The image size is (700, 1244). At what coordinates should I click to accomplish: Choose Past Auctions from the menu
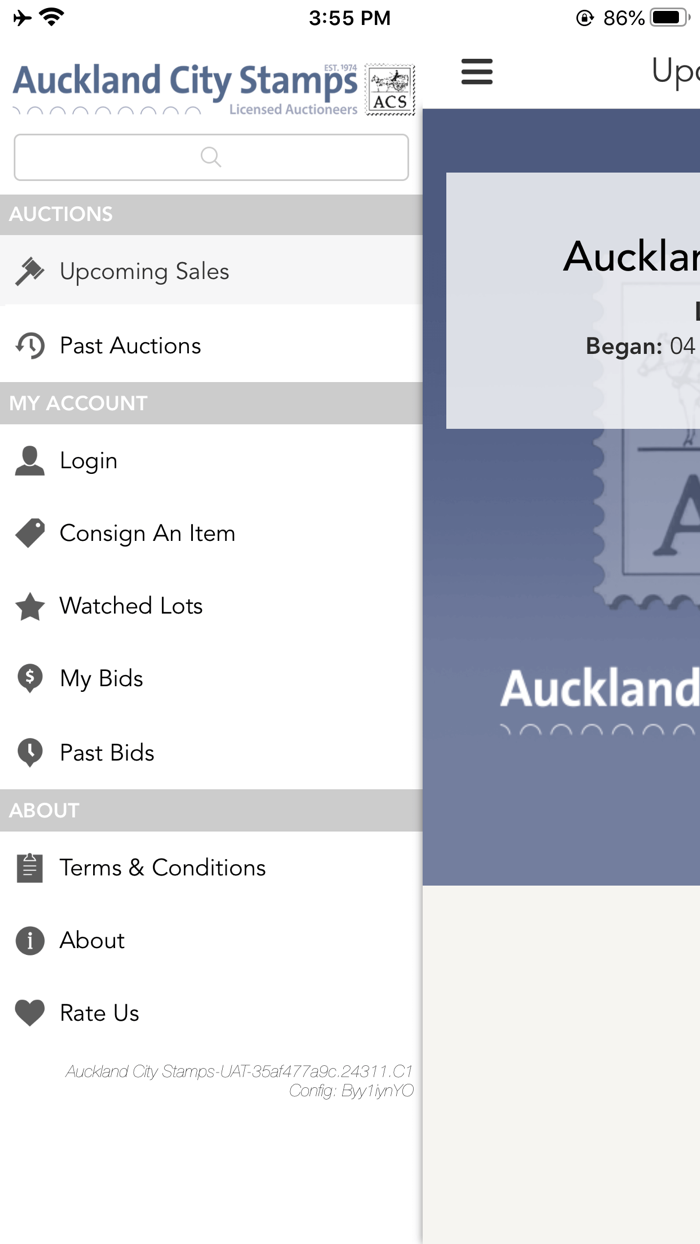coord(130,344)
